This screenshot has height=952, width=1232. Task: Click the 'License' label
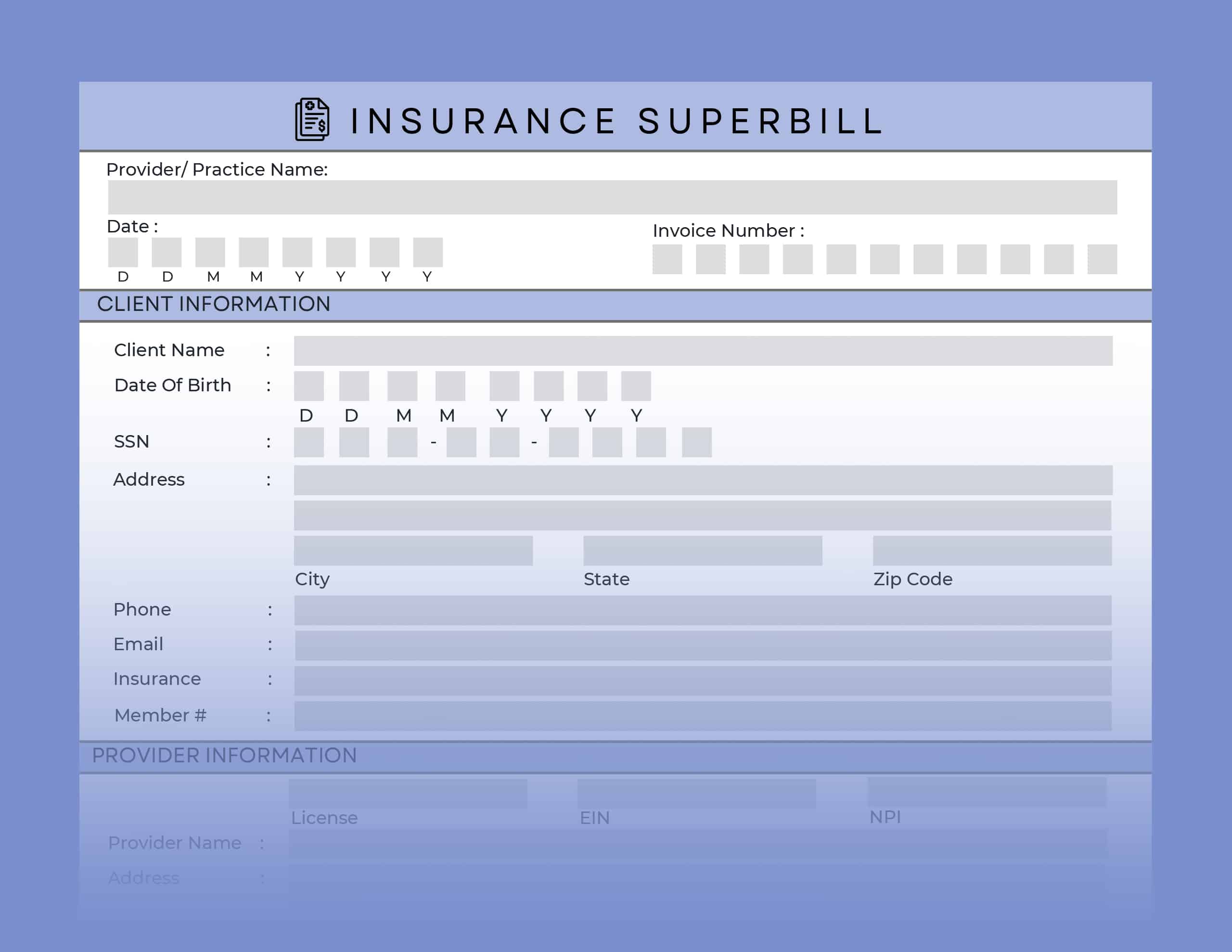324,818
